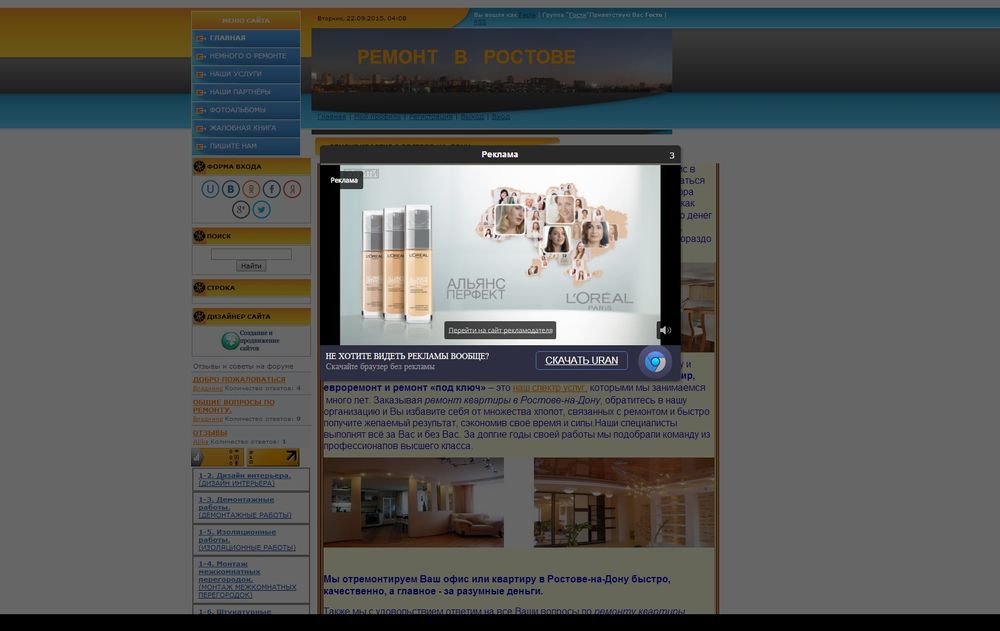The width and height of the screenshot is (1000, 631).
Task: Click the СТРОКА block header
Action: [x=251, y=288]
